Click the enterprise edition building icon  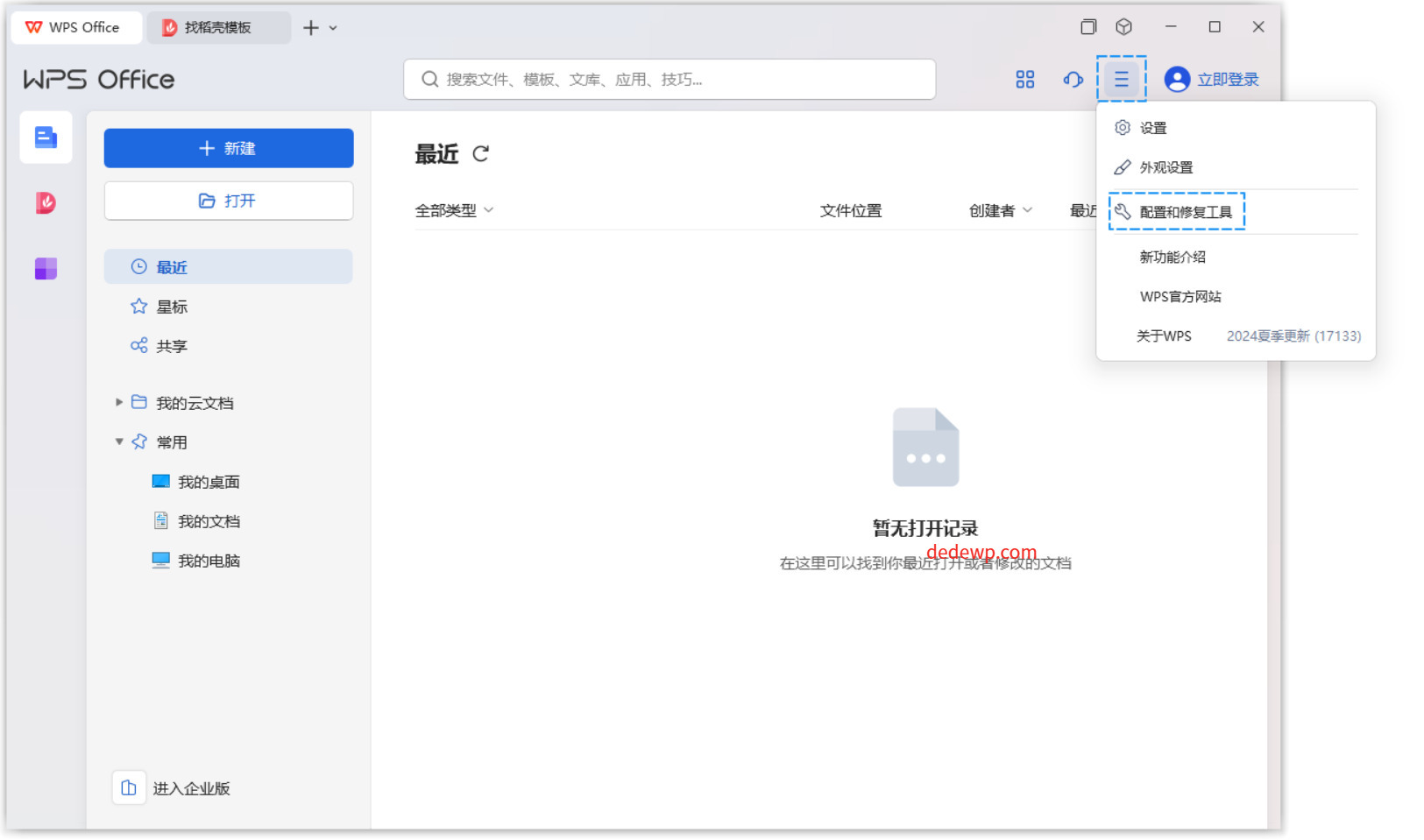pyautogui.click(x=129, y=787)
